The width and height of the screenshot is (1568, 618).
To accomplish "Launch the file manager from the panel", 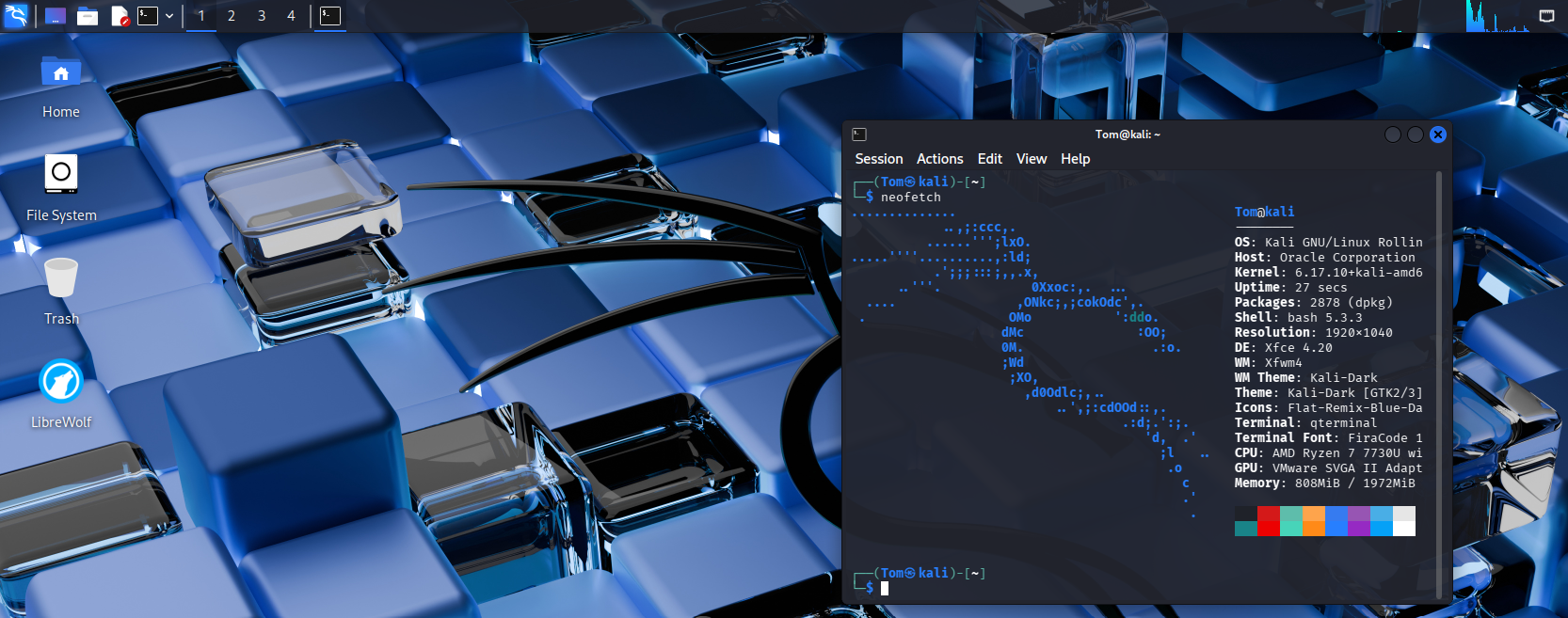I will click(x=88, y=16).
